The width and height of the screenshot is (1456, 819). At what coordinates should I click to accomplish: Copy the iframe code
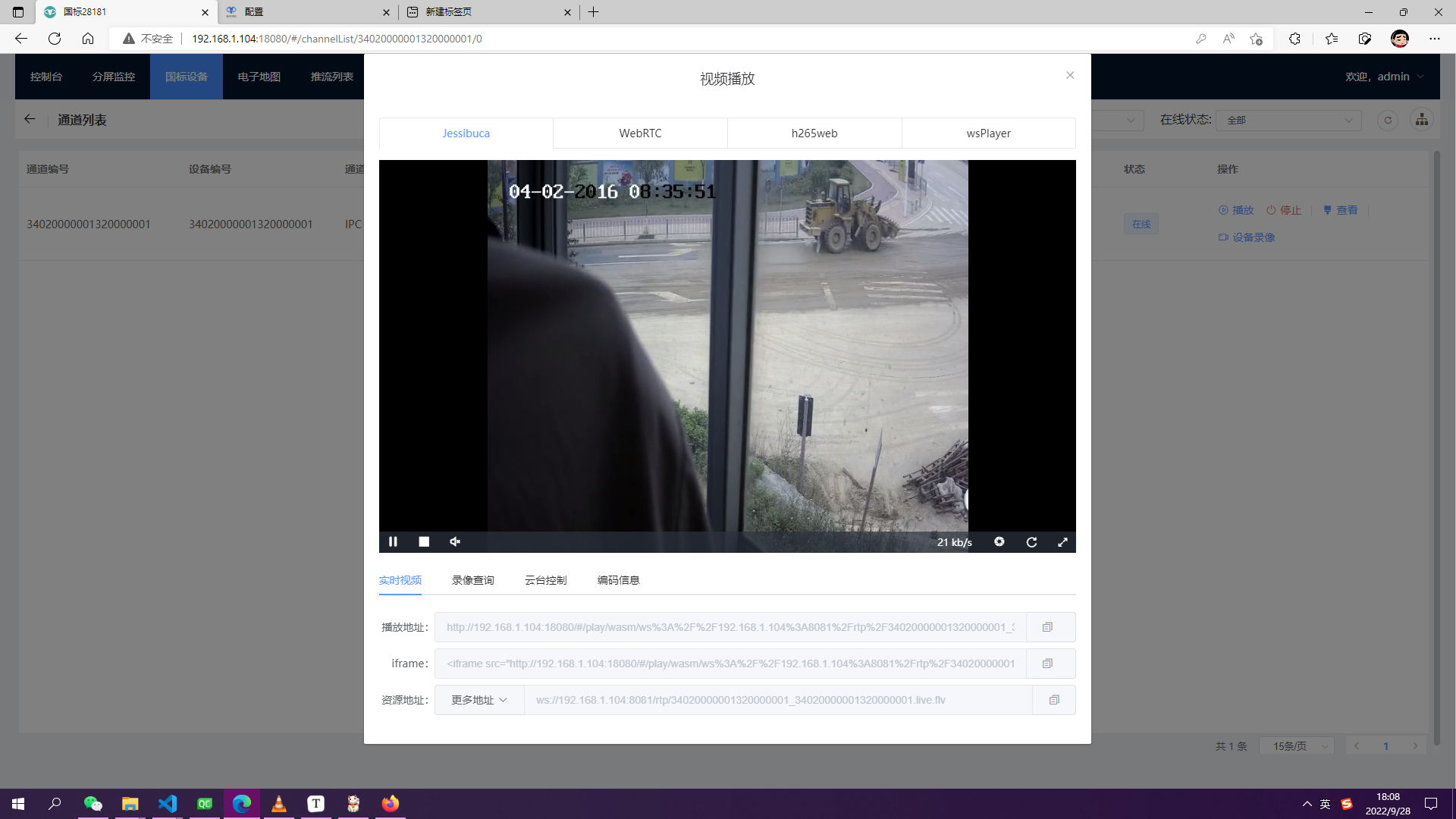click(x=1047, y=664)
